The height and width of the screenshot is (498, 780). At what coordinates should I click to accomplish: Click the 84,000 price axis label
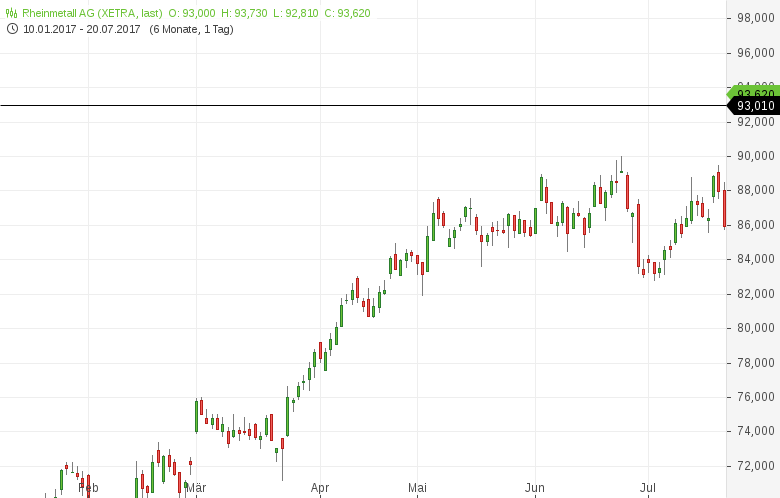coord(756,259)
